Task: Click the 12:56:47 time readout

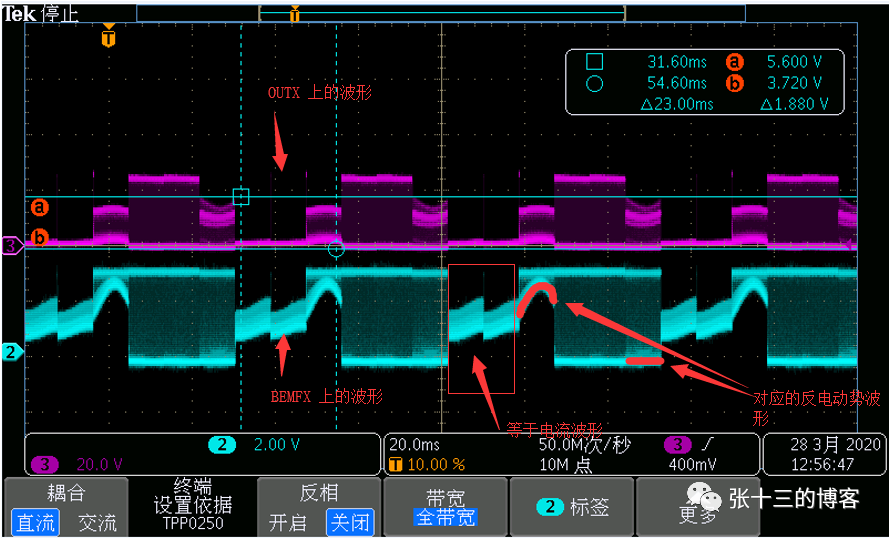Action: click(822, 465)
